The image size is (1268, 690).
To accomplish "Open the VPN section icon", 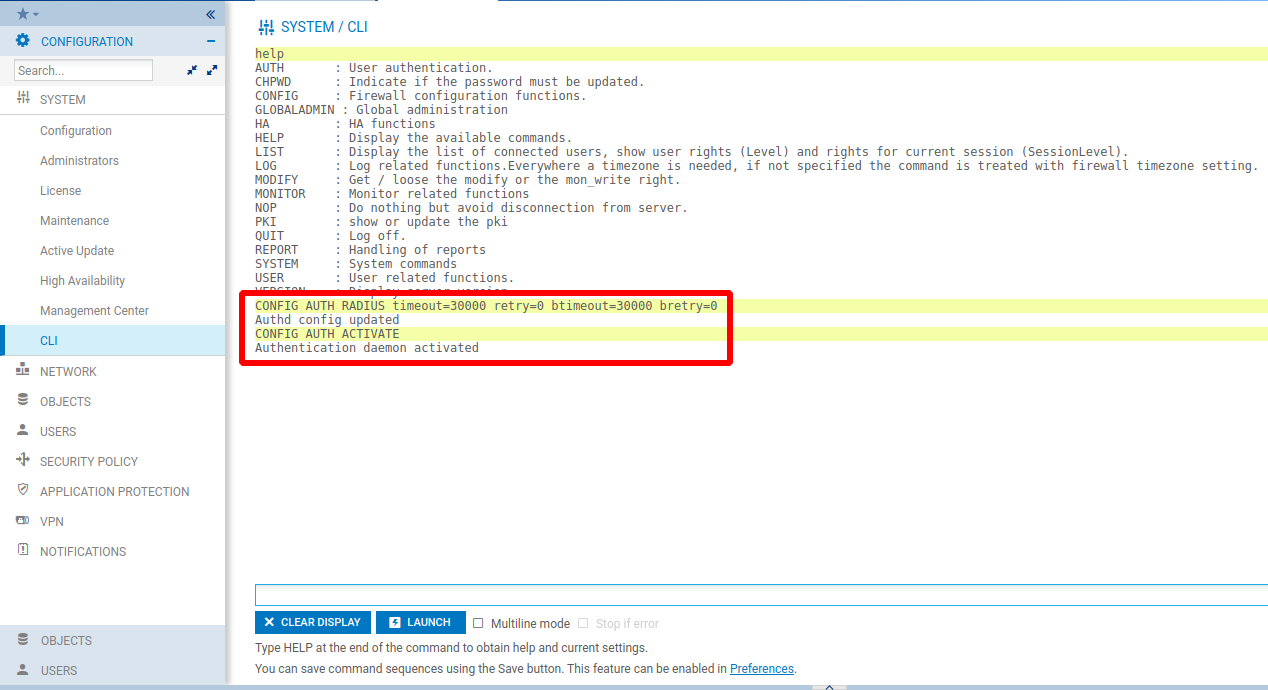I will [x=23, y=521].
